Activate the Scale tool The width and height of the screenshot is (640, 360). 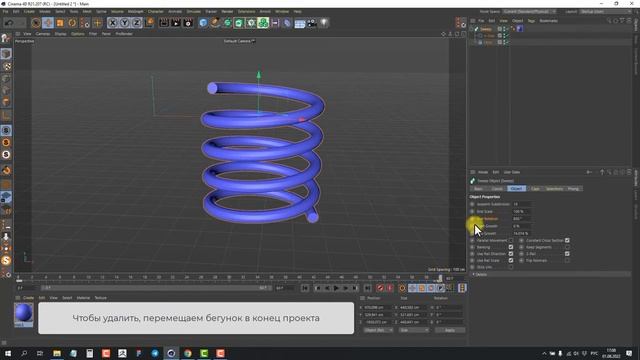point(60,23)
